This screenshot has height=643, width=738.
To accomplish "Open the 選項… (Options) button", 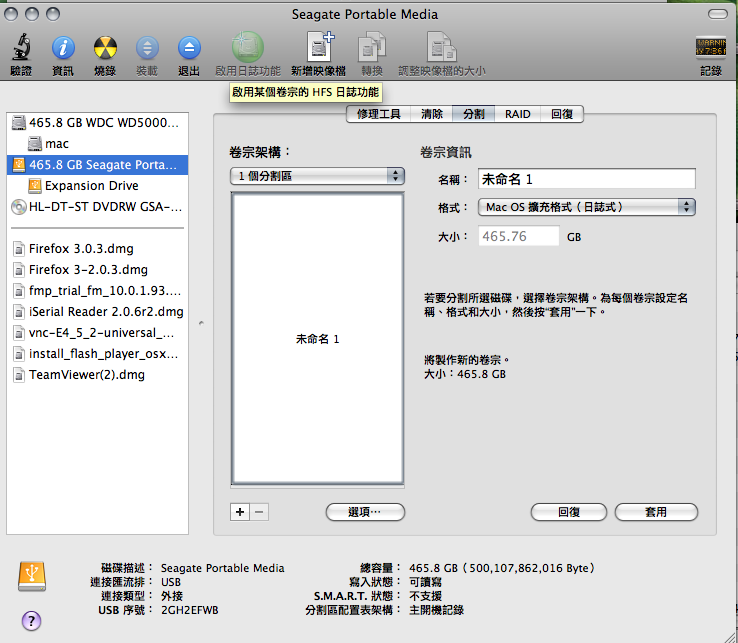I will tap(365, 512).
